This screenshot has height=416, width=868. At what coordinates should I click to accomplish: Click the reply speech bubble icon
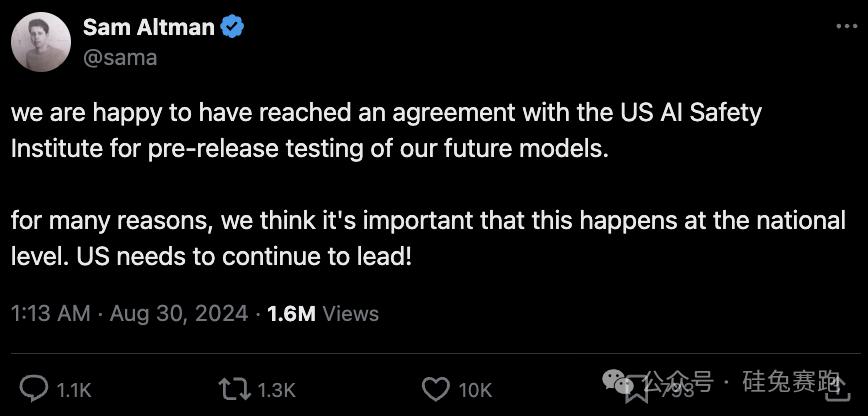tap(35, 389)
